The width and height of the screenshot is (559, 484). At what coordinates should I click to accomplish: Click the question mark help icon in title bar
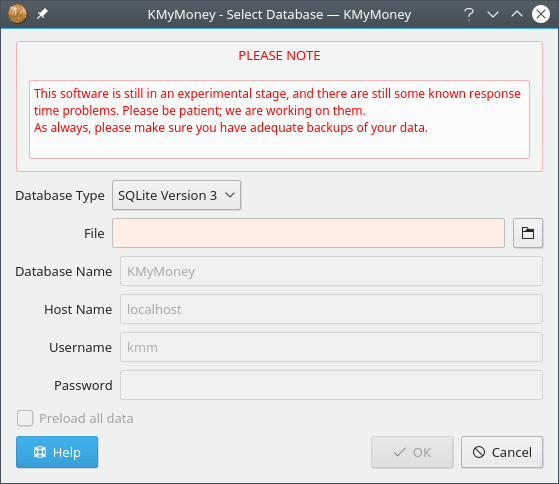(469, 14)
